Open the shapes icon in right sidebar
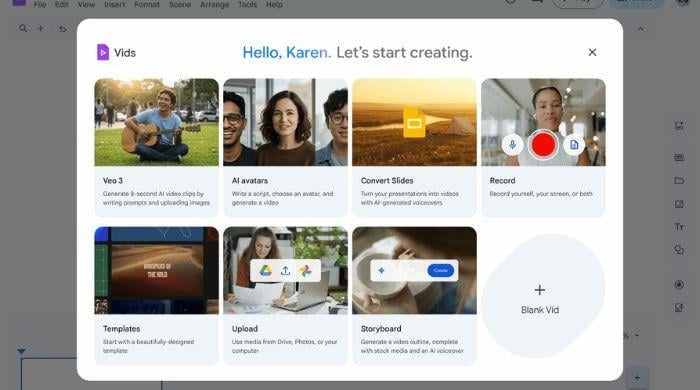Screen dimensions: 700x390 (679, 250)
